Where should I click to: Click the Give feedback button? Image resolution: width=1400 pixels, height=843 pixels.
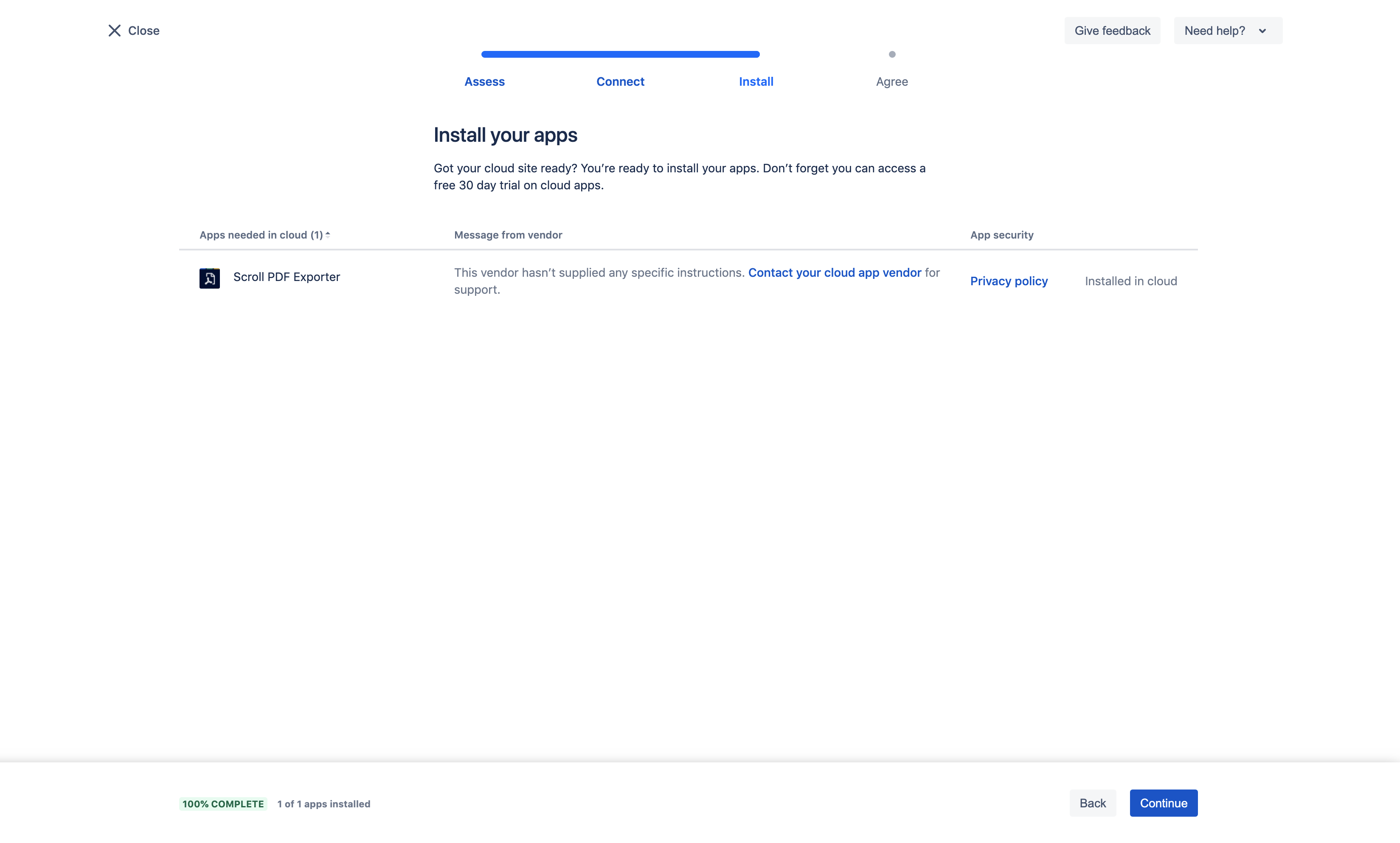[x=1112, y=31]
